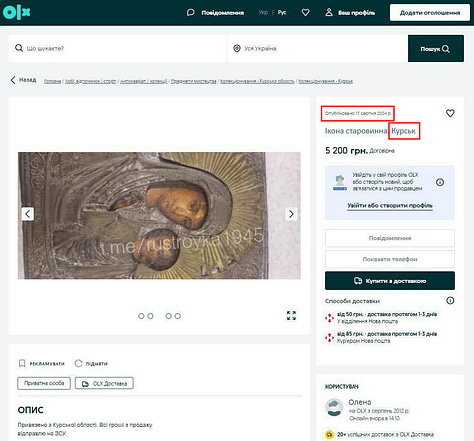
Task: Open Антикваріат / колекції breadcrumb
Action: point(143,81)
